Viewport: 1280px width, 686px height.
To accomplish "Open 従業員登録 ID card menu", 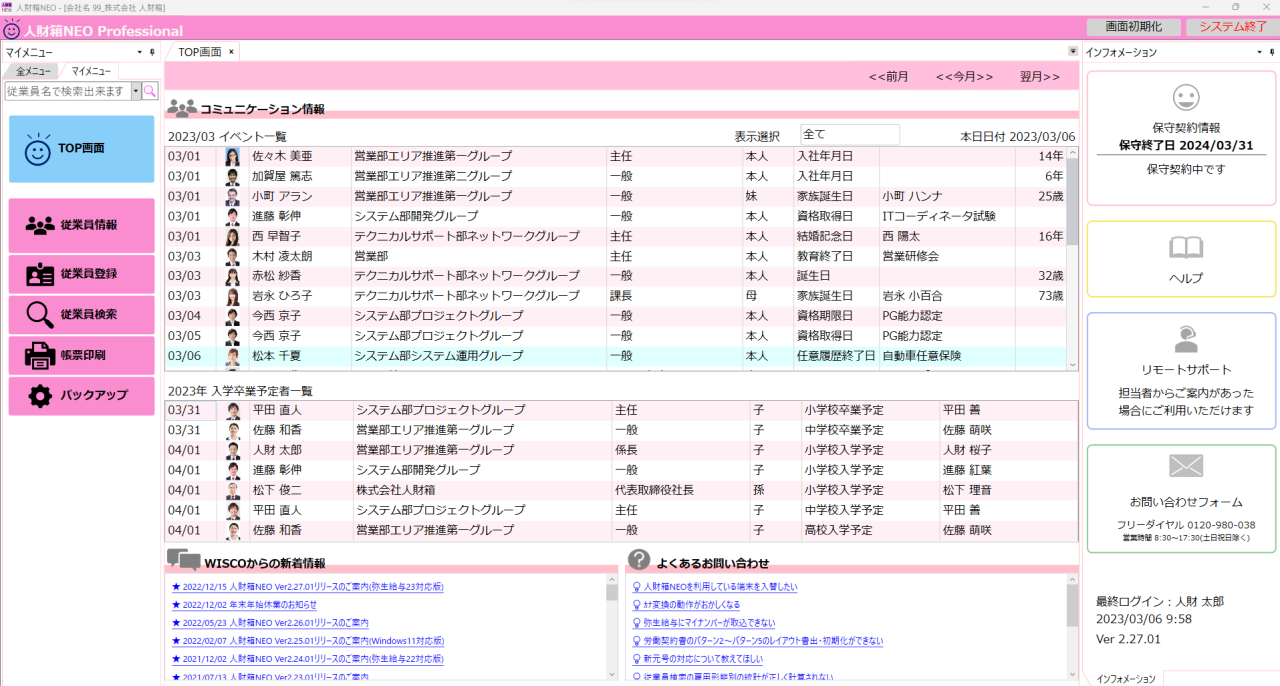I will pos(81,274).
